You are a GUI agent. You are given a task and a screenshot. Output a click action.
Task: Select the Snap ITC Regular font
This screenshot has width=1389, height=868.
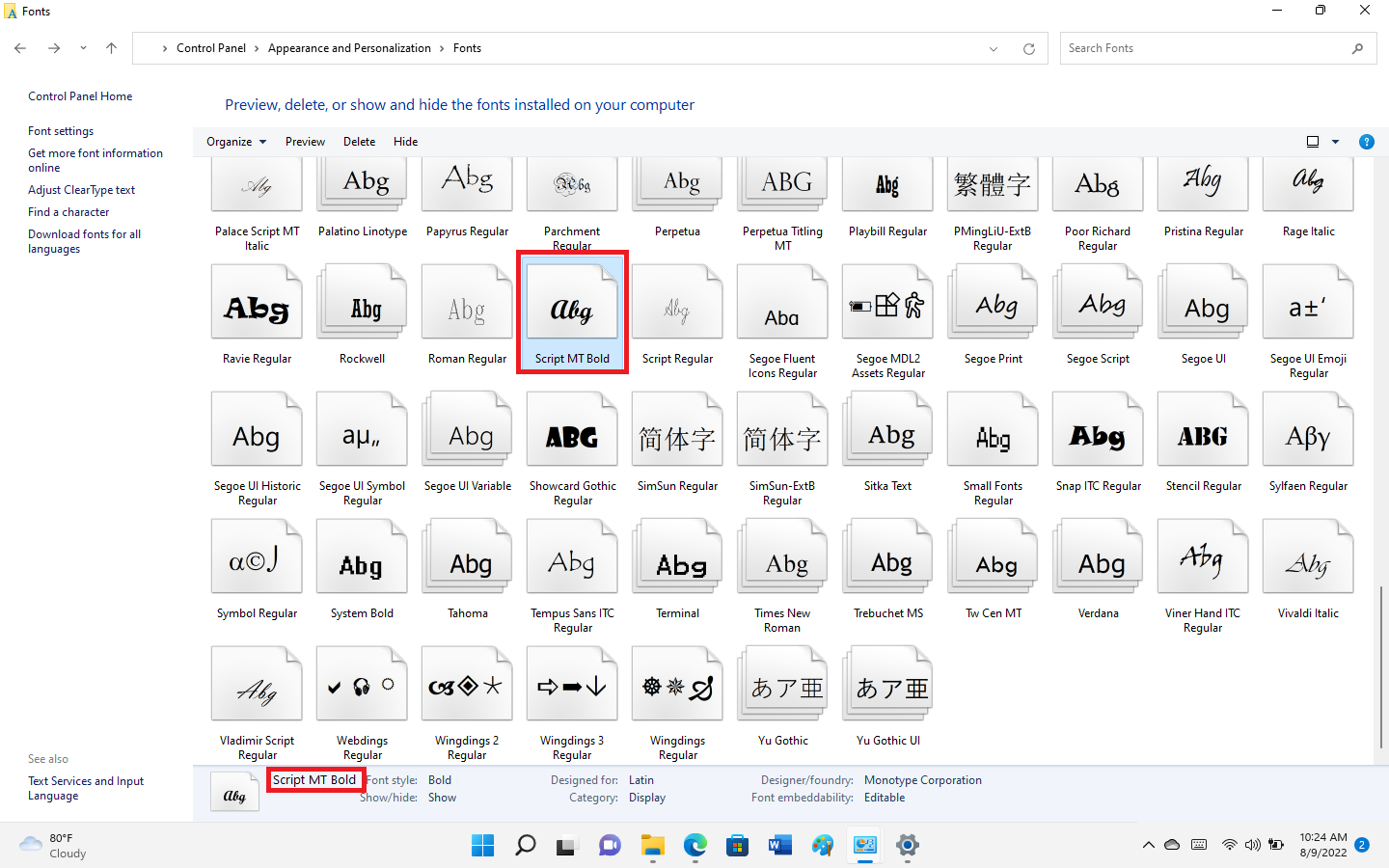1098,429
